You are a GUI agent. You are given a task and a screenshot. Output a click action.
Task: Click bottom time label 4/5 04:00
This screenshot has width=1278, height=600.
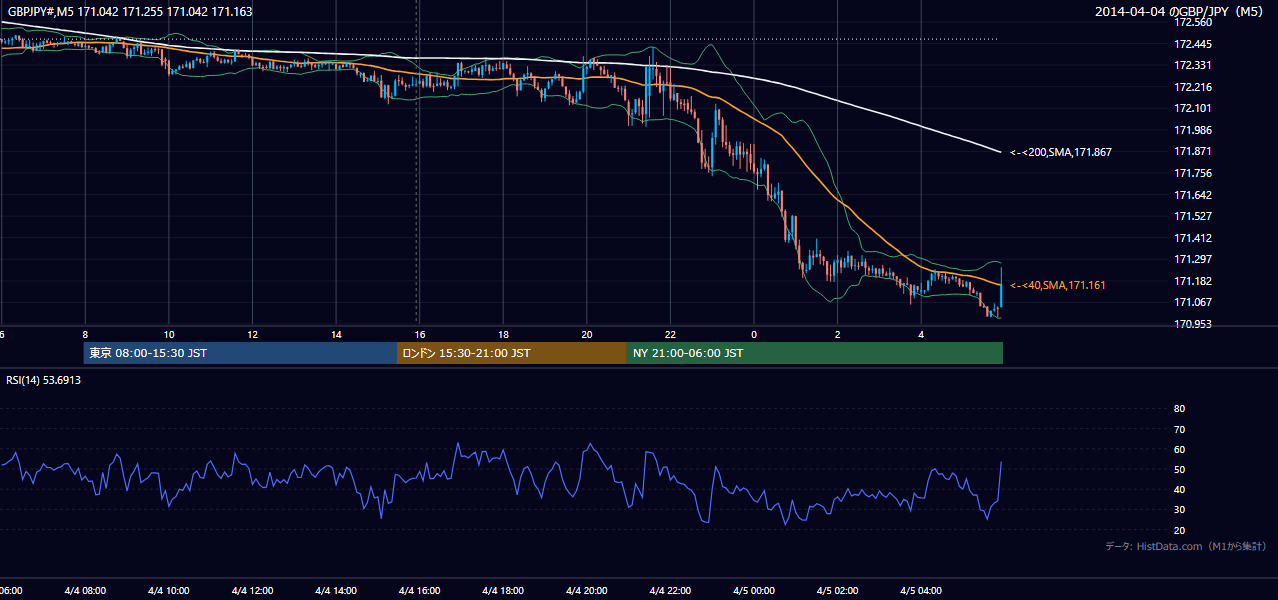(x=922, y=591)
